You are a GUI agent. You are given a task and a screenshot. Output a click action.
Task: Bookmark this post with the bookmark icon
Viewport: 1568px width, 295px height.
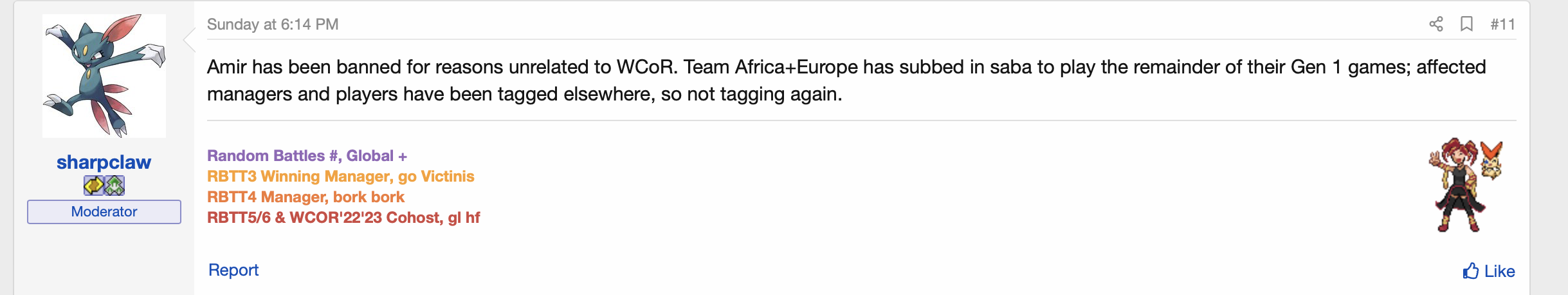click(x=1466, y=24)
